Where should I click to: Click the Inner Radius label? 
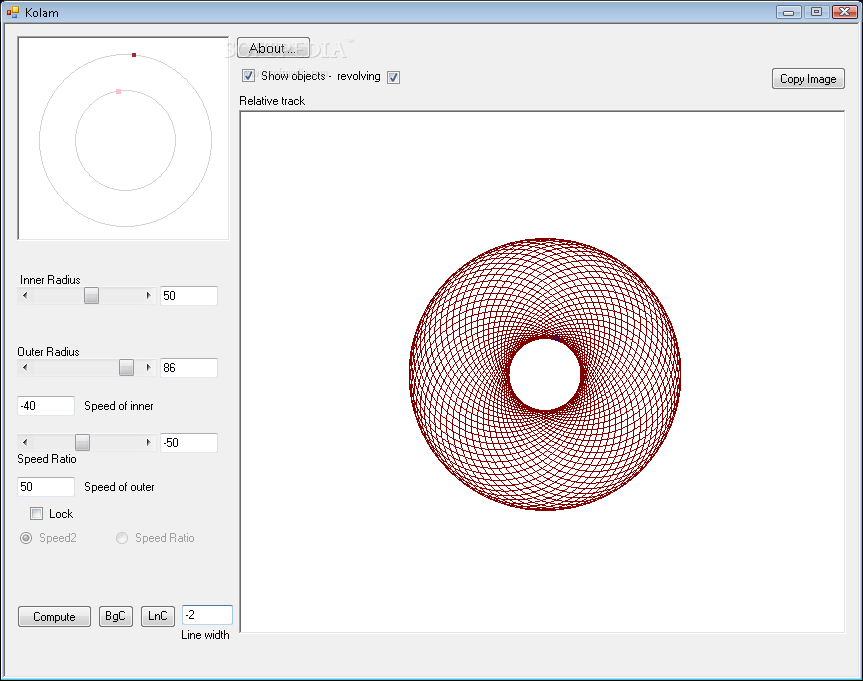pos(50,280)
